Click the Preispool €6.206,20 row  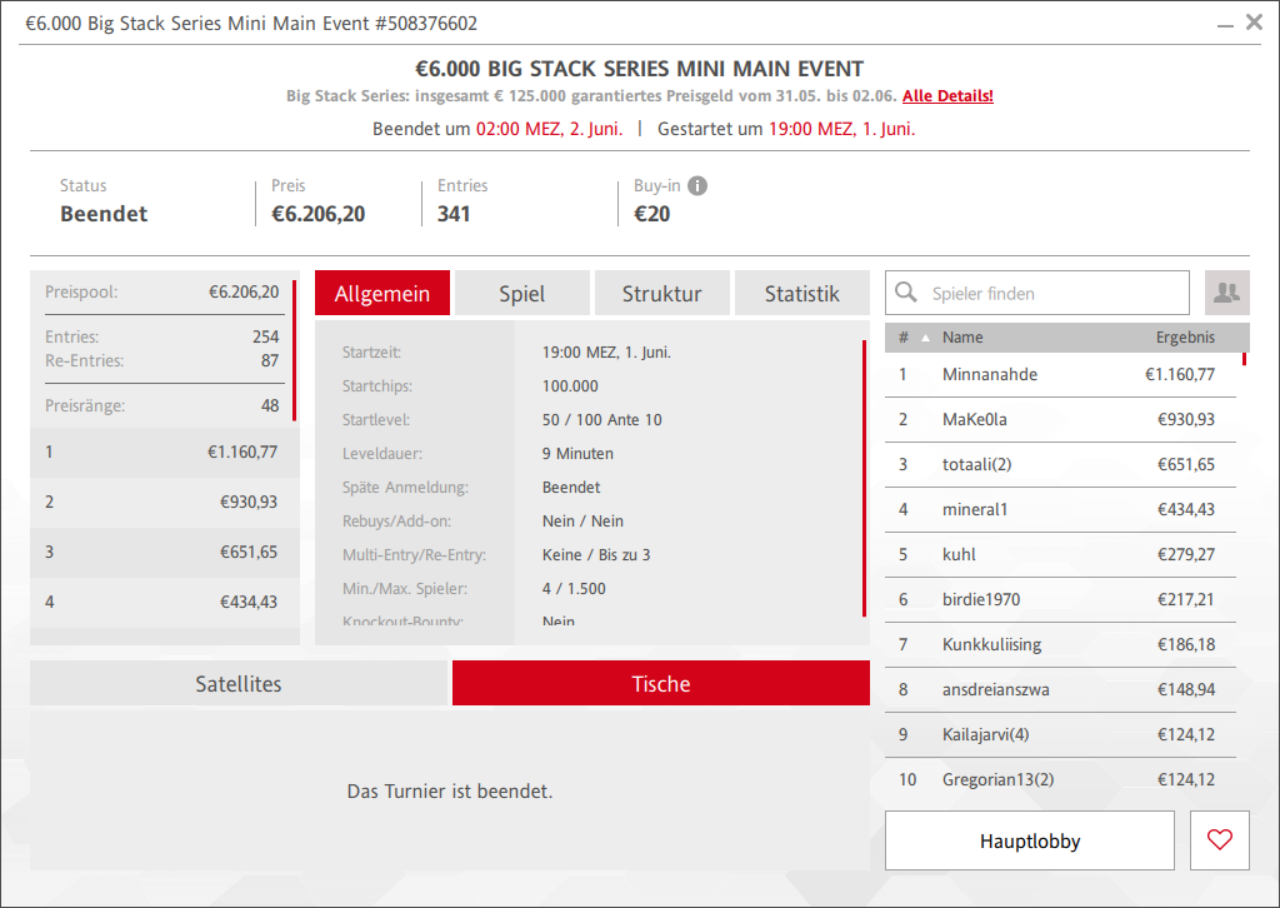click(x=162, y=292)
